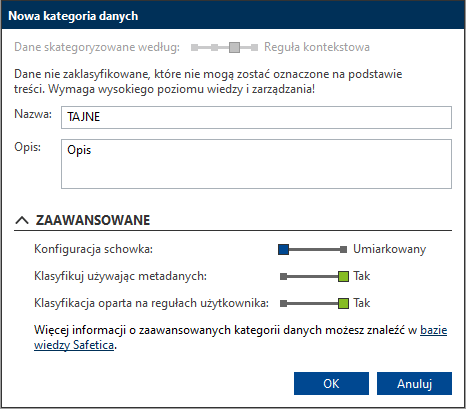Click green handle of regułach użytkownika toggle
The height and width of the screenshot is (409, 466).
pos(343,303)
